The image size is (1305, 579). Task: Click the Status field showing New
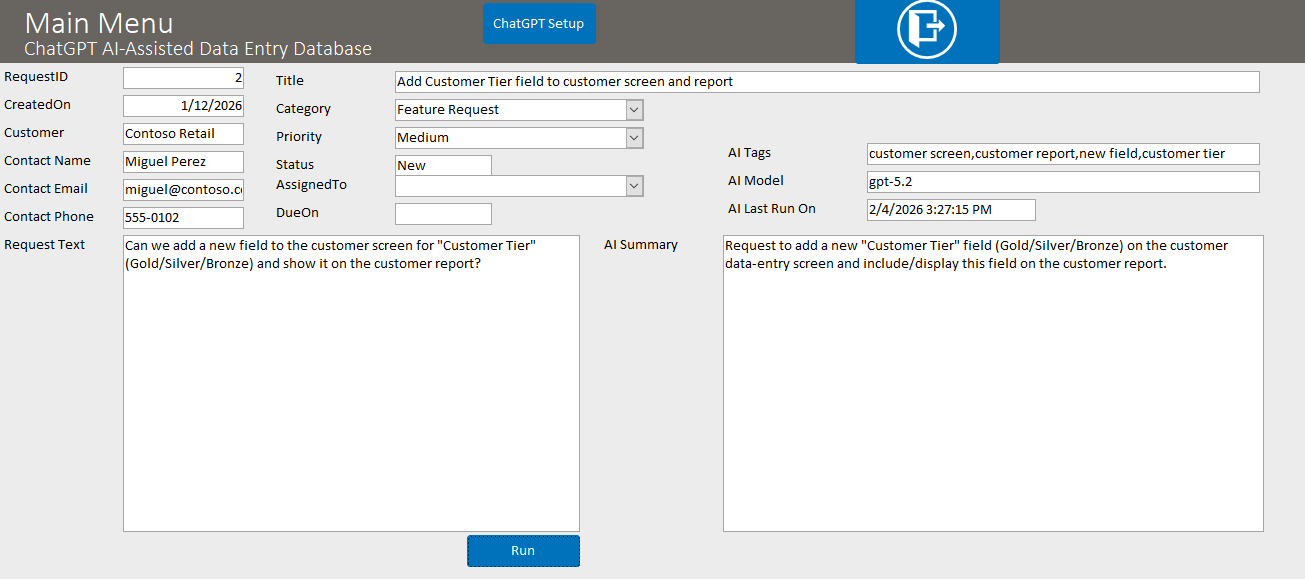443,166
